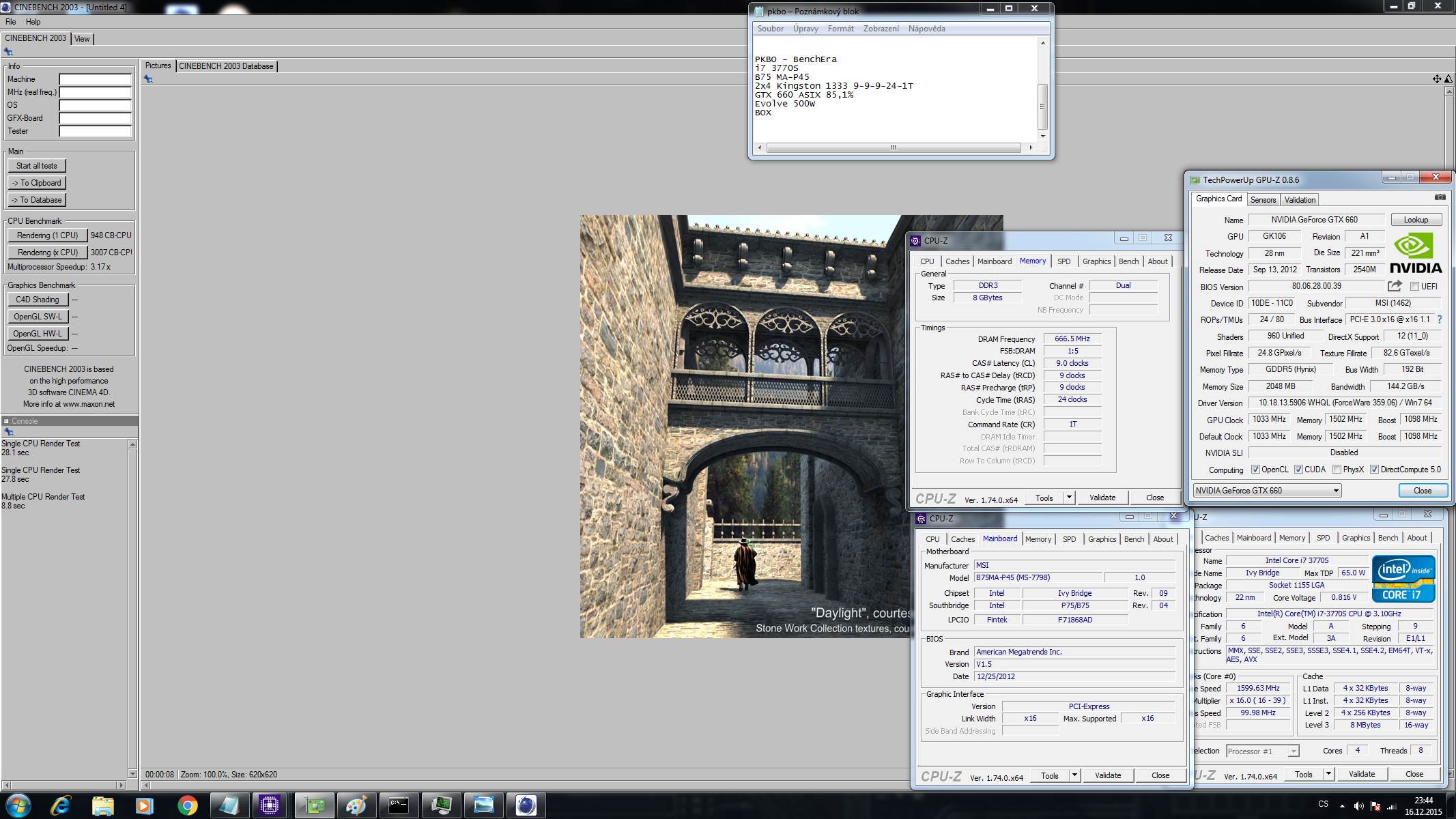Viewport: 1456px width, 819px height.
Task: Switch to photo viewer taskbar icon
Action: pos(484,805)
